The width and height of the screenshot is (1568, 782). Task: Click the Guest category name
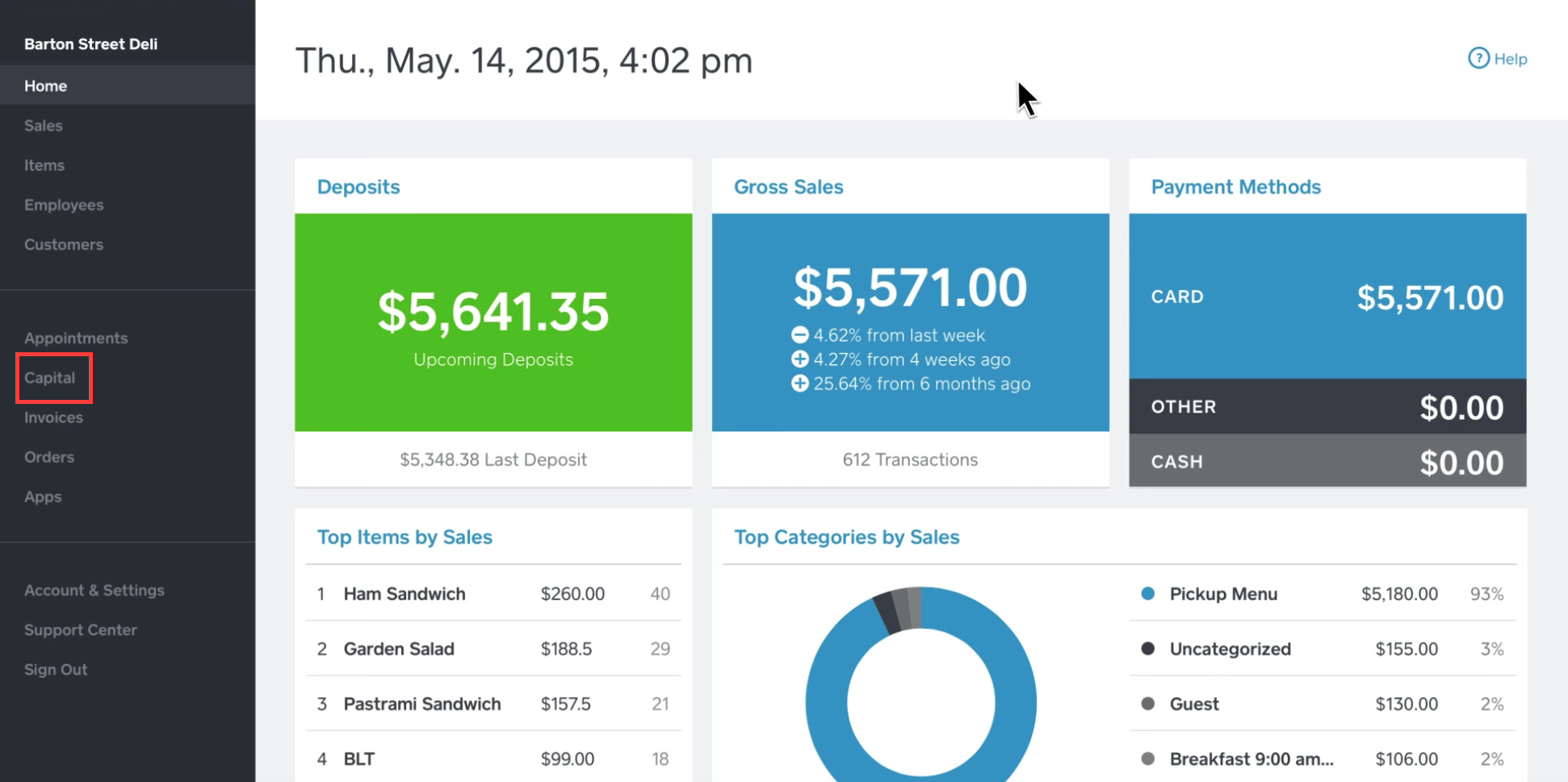(x=1194, y=704)
